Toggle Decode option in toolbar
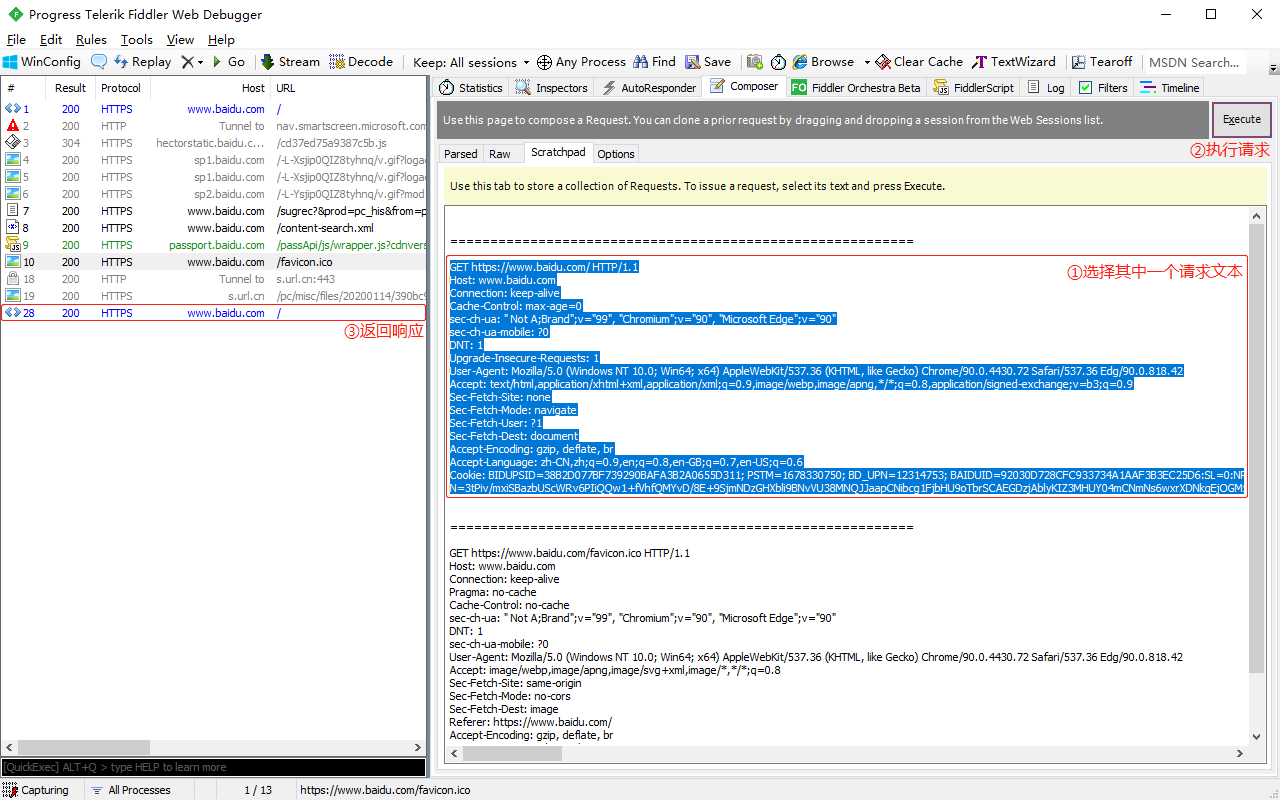 point(361,62)
